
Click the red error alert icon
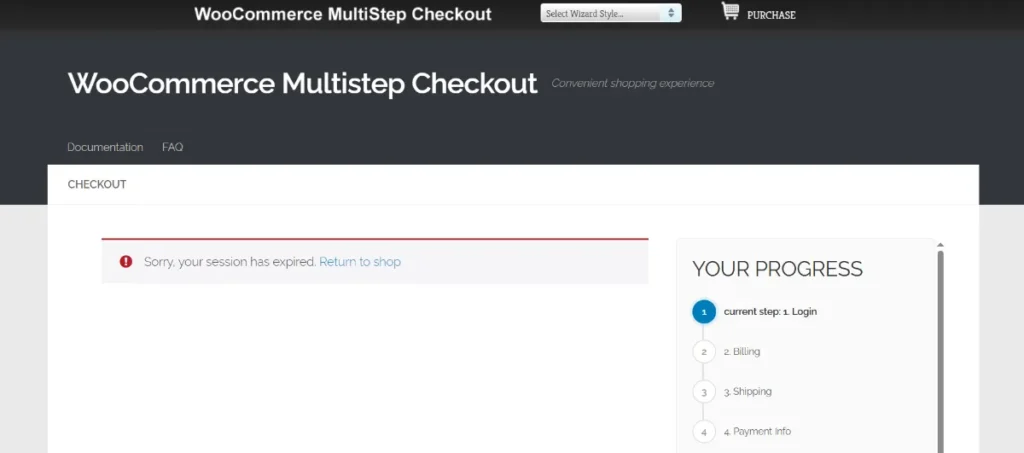tap(126, 262)
